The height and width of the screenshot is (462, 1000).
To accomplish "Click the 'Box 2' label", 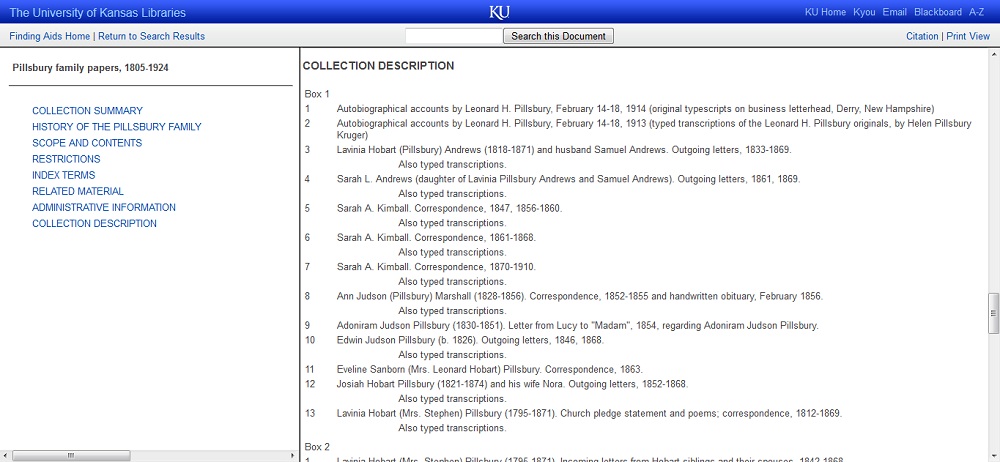I will tap(317, 447).
